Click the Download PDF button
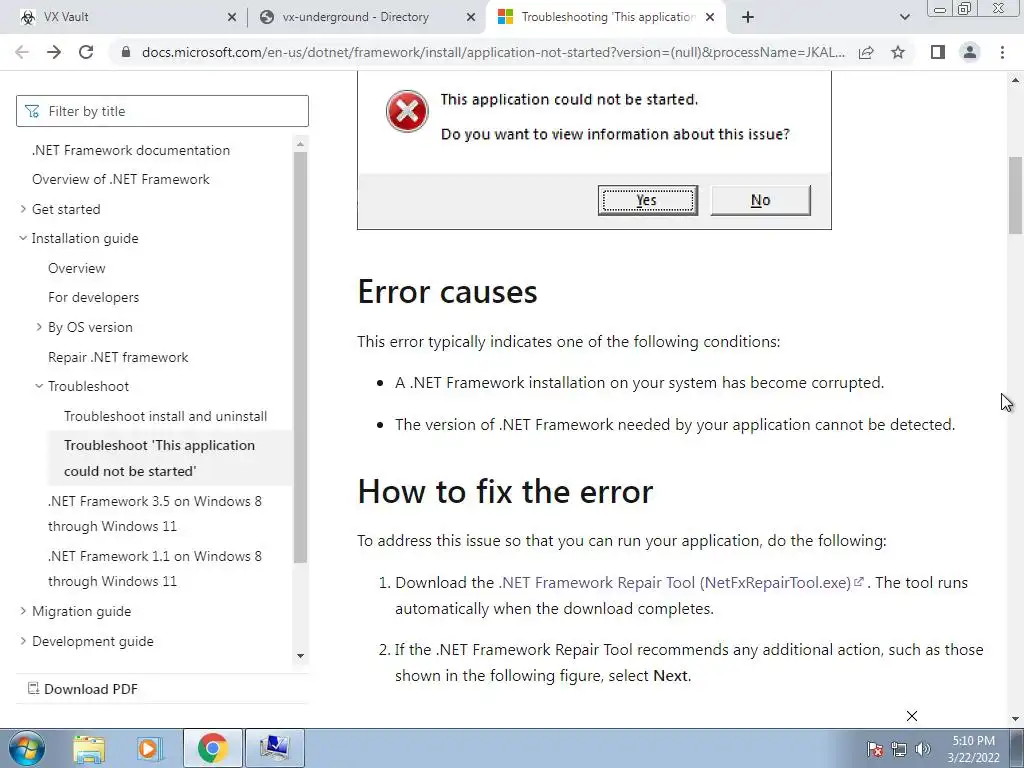The image size is (1024, 768). [x=83, y=689]
